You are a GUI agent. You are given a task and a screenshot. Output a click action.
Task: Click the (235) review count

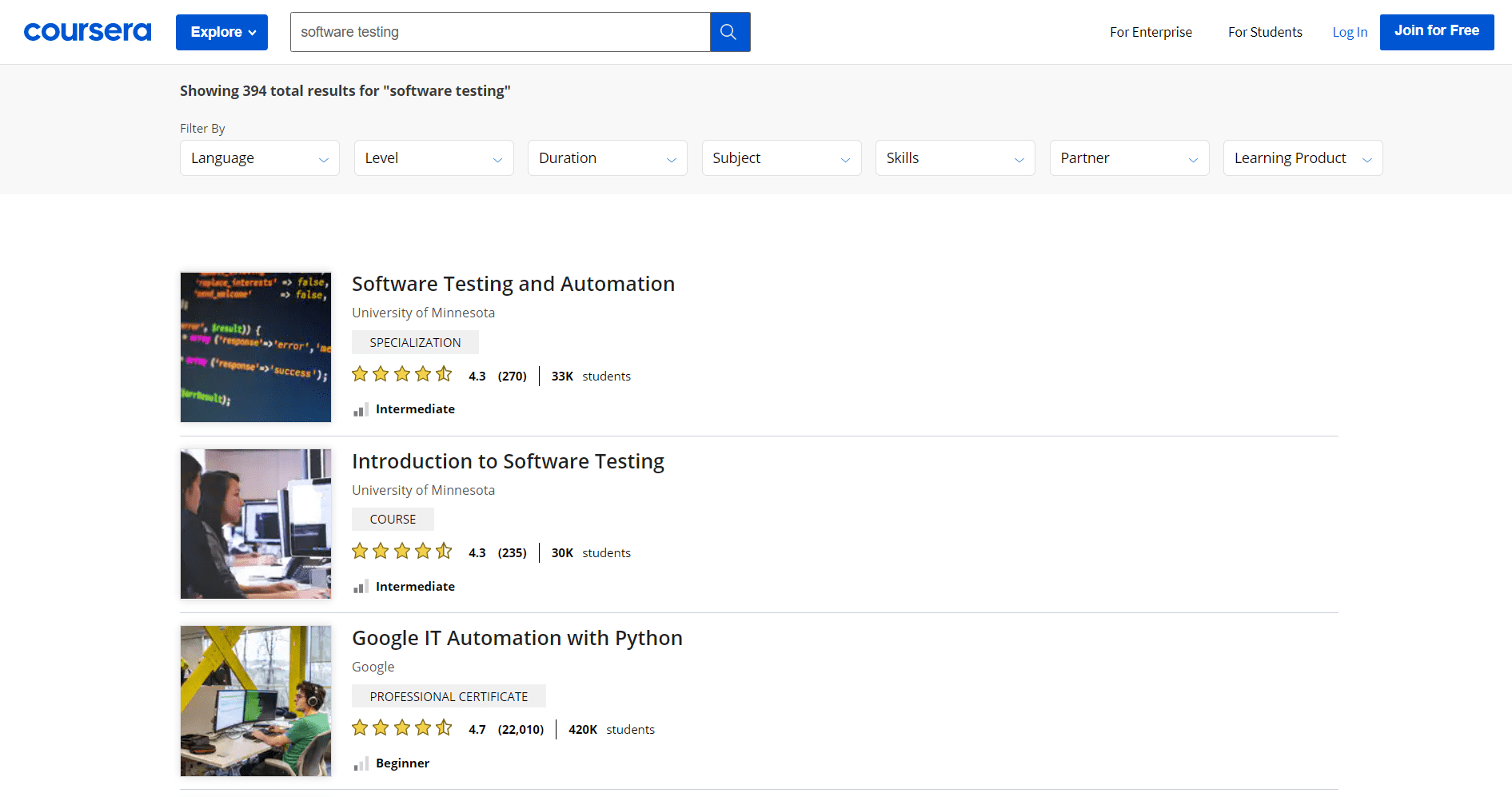tap(513, 553)
